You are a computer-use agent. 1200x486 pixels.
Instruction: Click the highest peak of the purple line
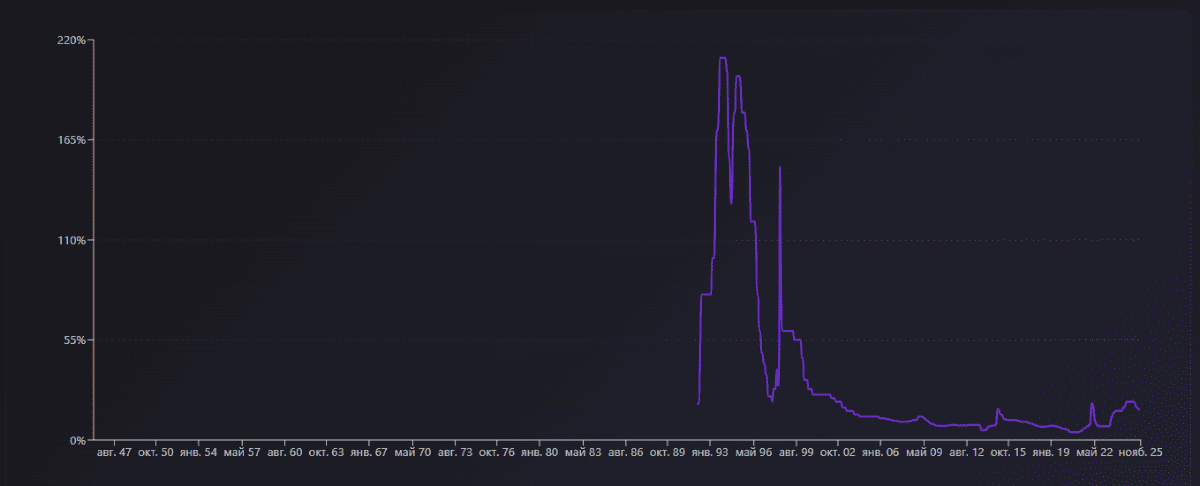coord(722,58)
